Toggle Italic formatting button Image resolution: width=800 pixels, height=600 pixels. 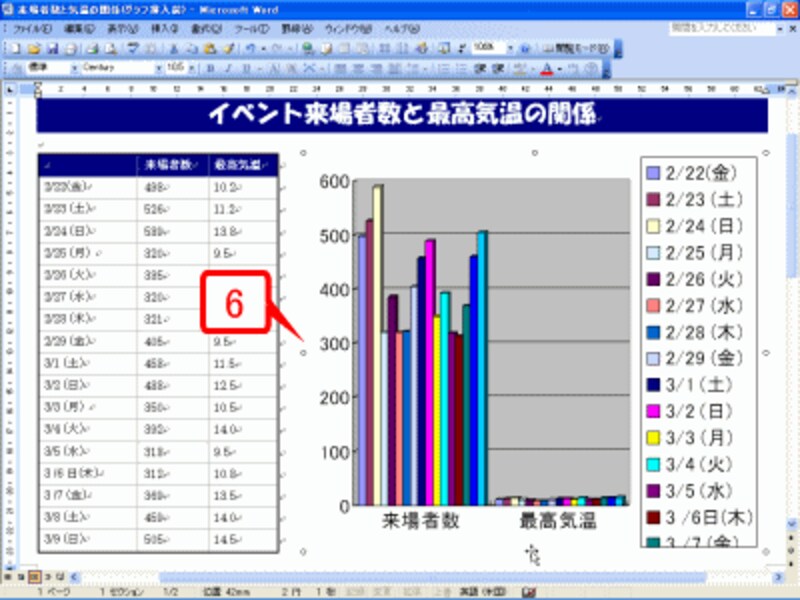228,69
